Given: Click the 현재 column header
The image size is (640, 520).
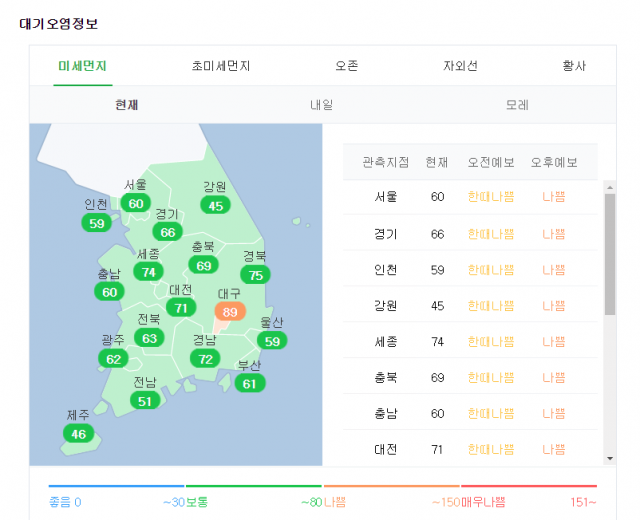Looking at the screenshot, I should (x=437, y=162).
